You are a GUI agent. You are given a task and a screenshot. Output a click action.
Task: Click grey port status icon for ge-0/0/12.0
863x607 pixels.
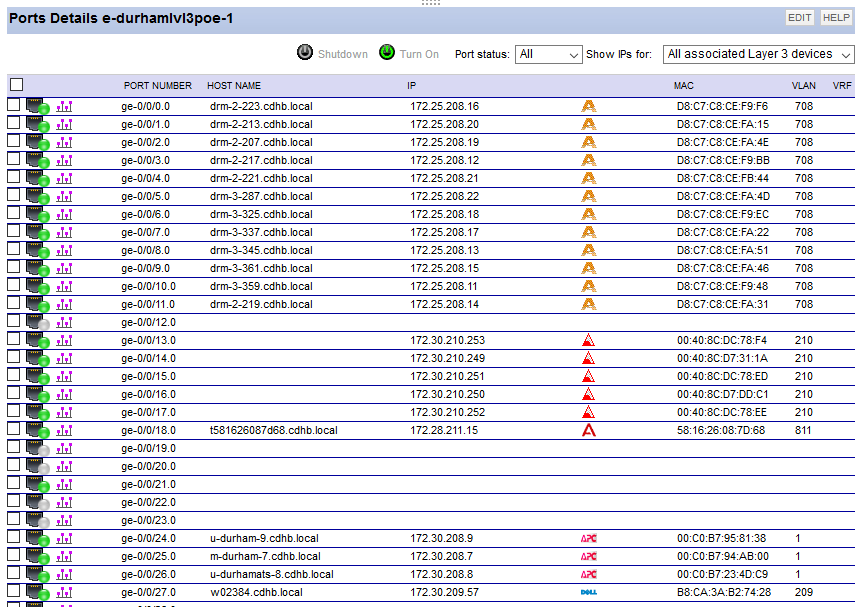click(x=38, y=322)
